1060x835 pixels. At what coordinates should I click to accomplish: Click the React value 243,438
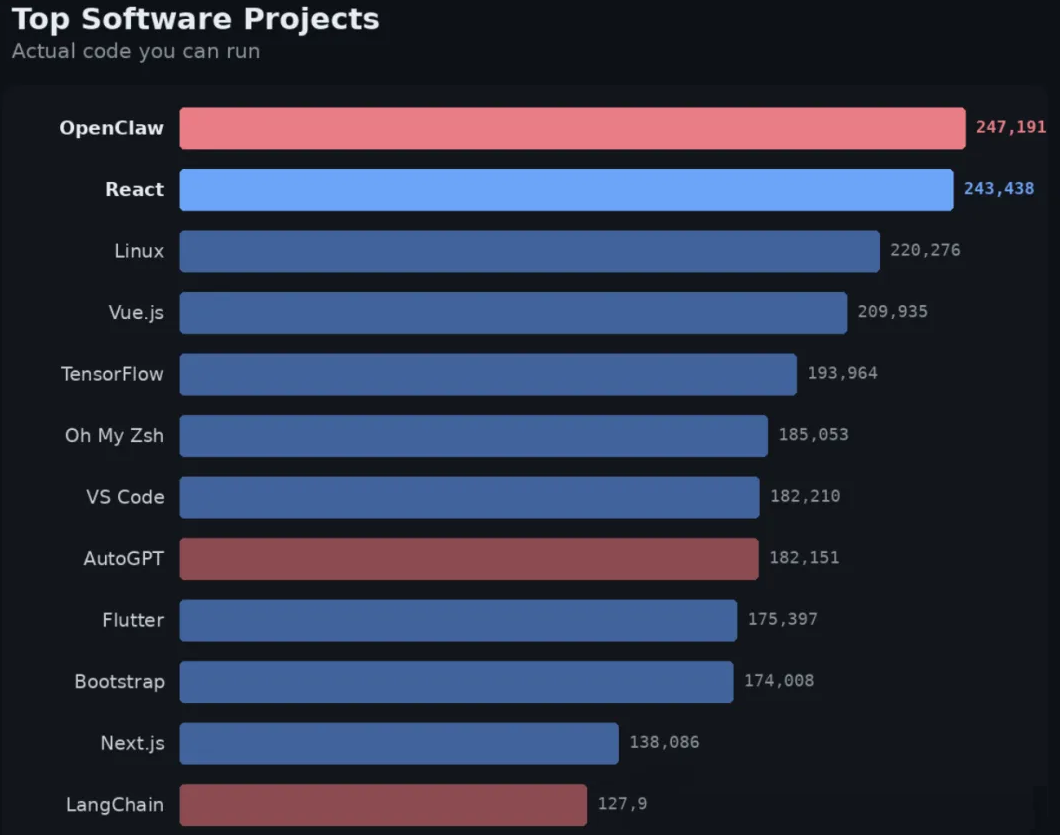[x=998, y=189]
